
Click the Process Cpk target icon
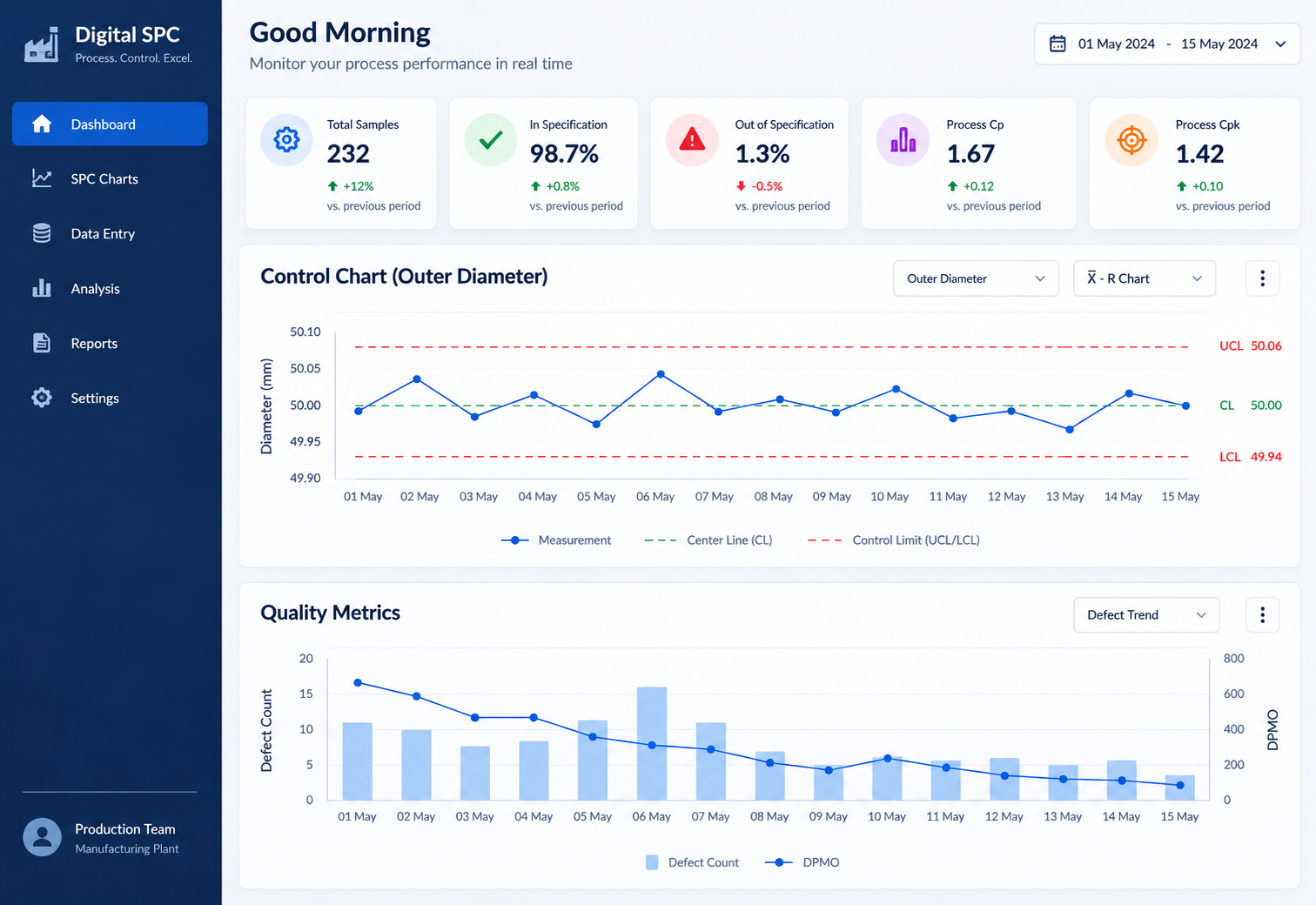pyautogui.click(x=1131, y=139)
